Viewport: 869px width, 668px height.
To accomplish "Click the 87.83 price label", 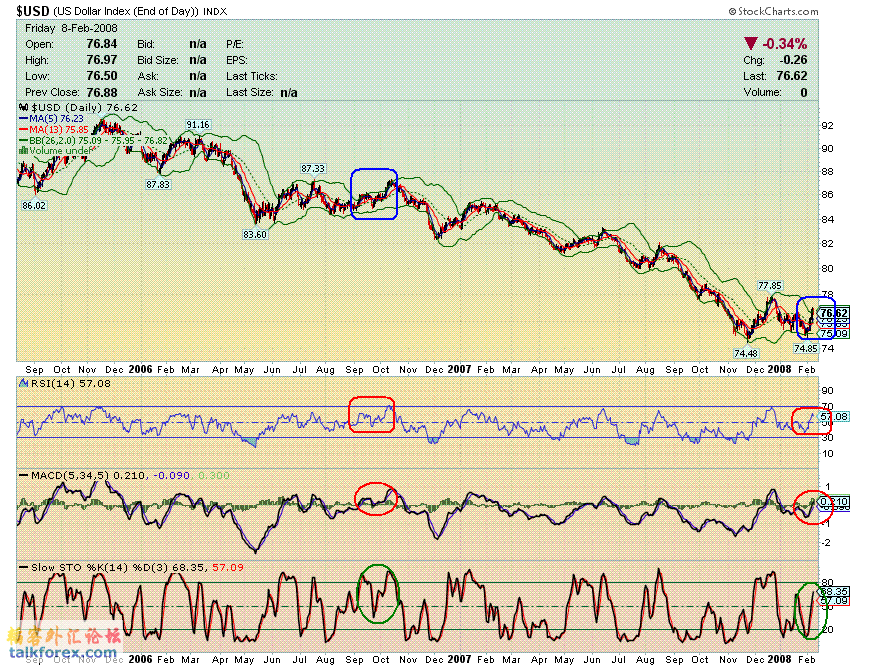I will click(158, 184).
